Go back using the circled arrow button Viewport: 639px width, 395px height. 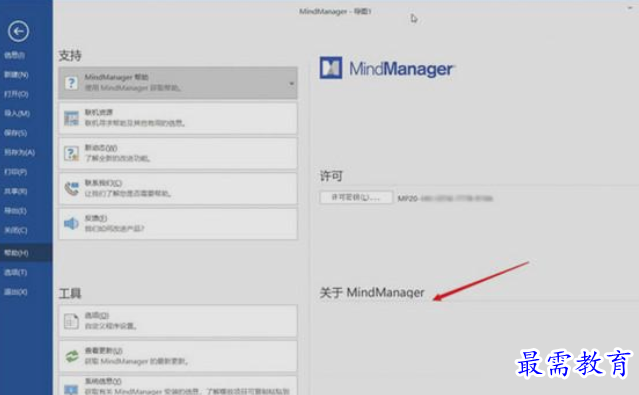point(18,31)
